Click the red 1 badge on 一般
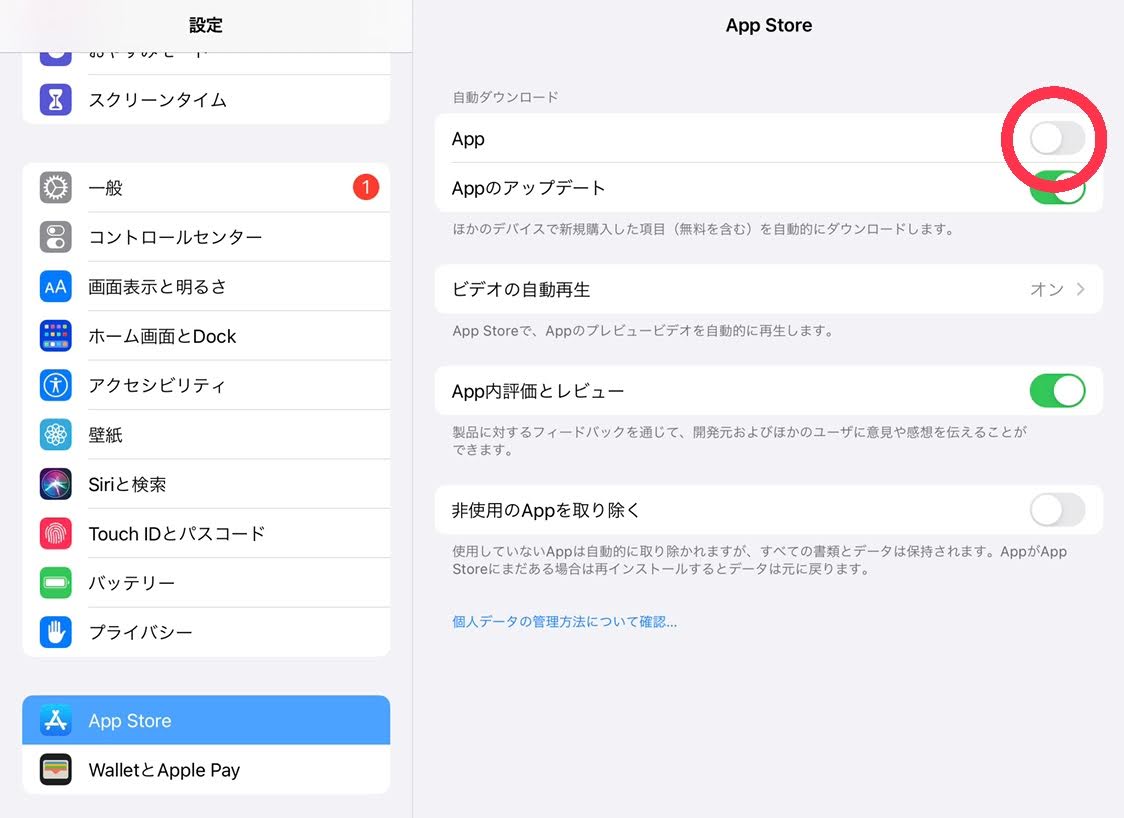This screenshot has height=818, width=1124. coord(366,188)
